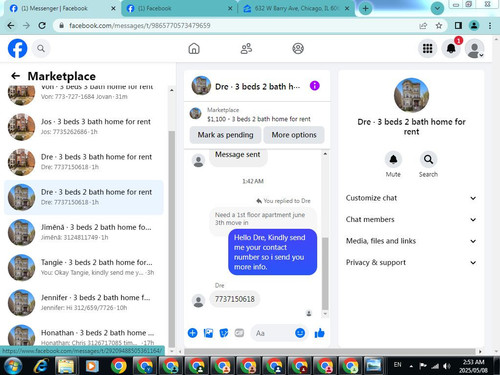The width and height of the screenshot is (500, 375).
Task: Search within the conversation using magnifier icon
Action: 428,160
